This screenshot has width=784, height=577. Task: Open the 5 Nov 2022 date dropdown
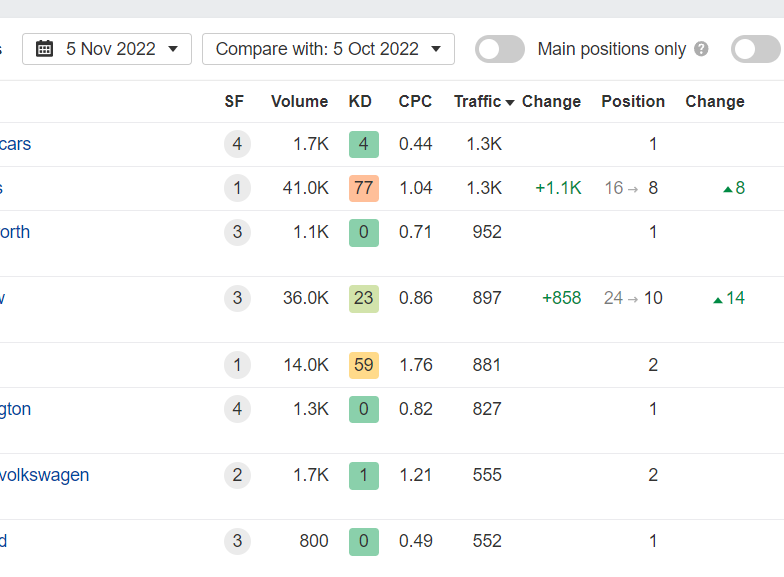107,49
